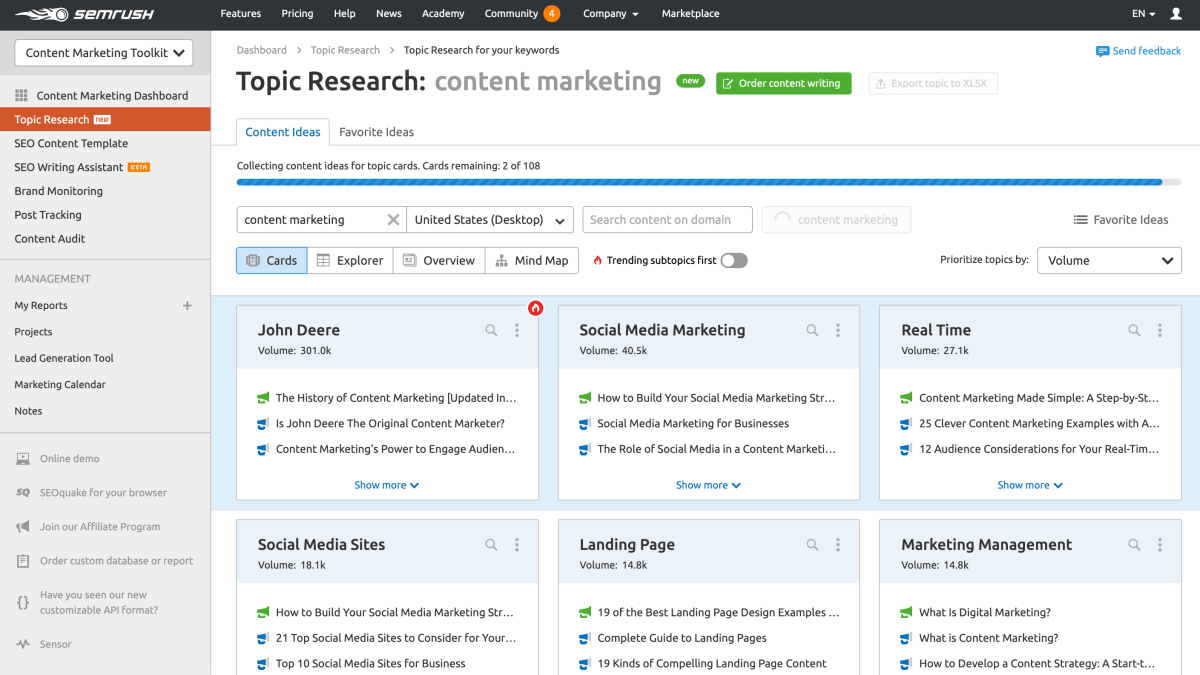The width and height of the screenshot is (1200, 675).
Task: Switch to Explorer view
Action: [350, 260]
